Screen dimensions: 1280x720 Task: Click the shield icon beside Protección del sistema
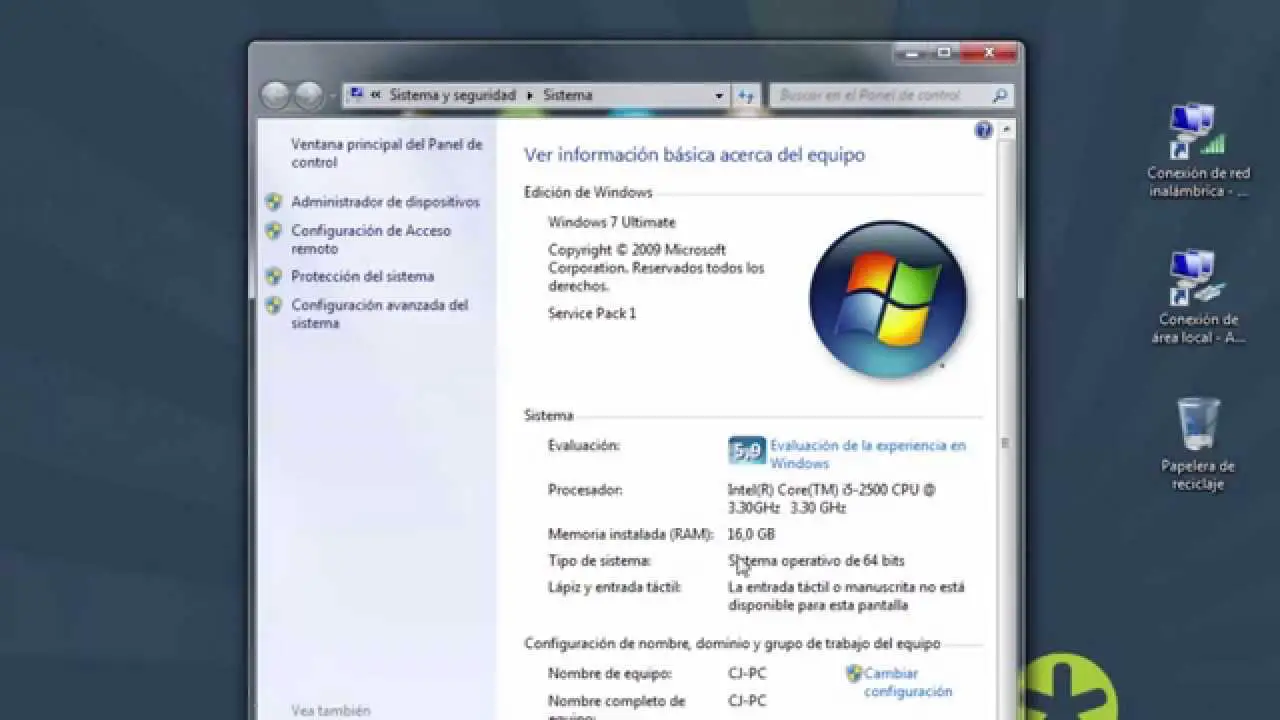pyautogui.click(x=273, y=276)
